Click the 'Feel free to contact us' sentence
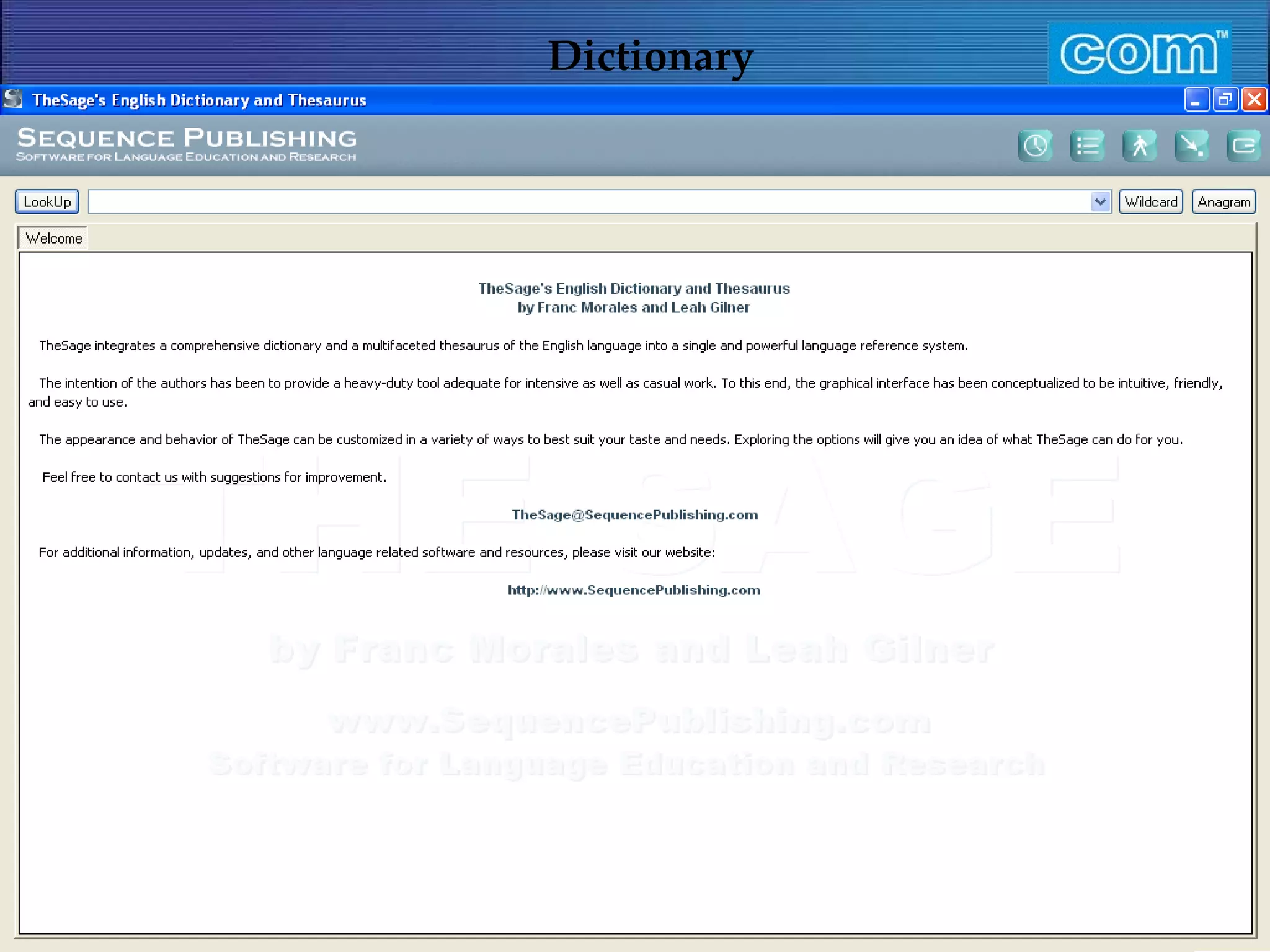Viewport: 1270px width, 952px height. [214, 477]
